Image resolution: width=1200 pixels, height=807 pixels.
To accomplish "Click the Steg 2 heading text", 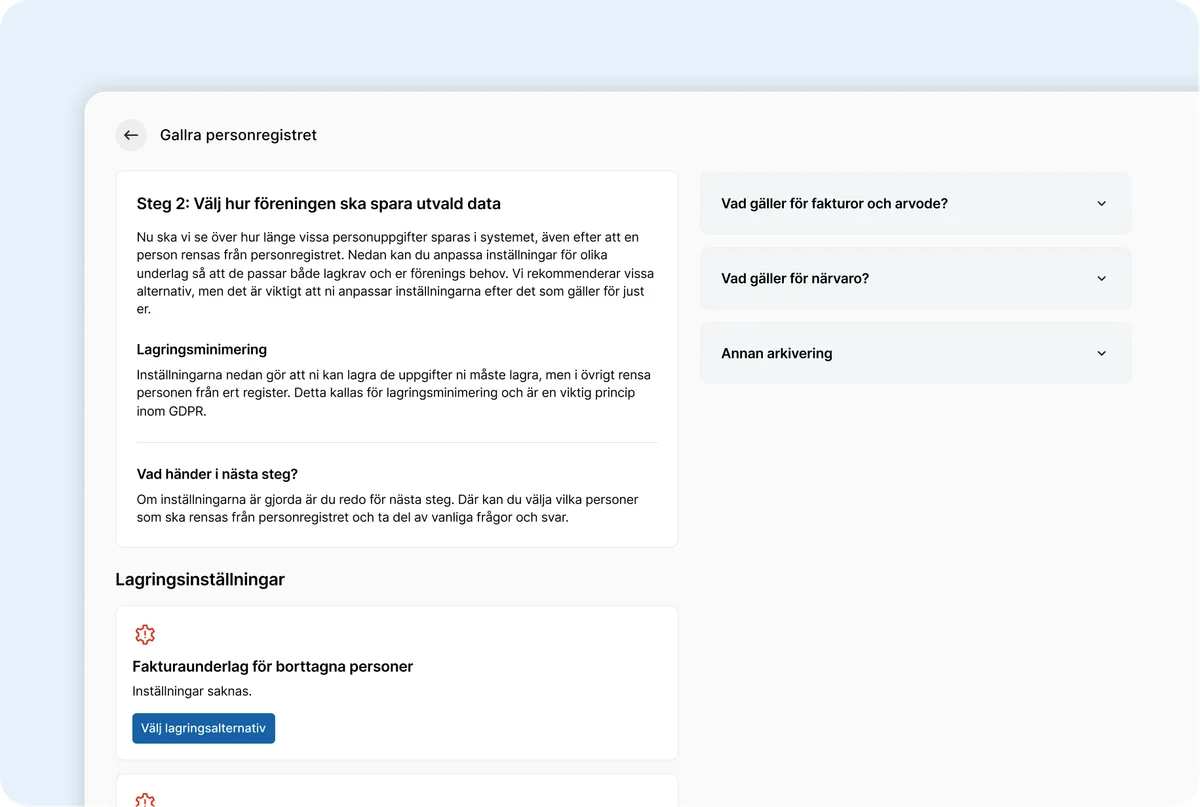I will [319, 204].
